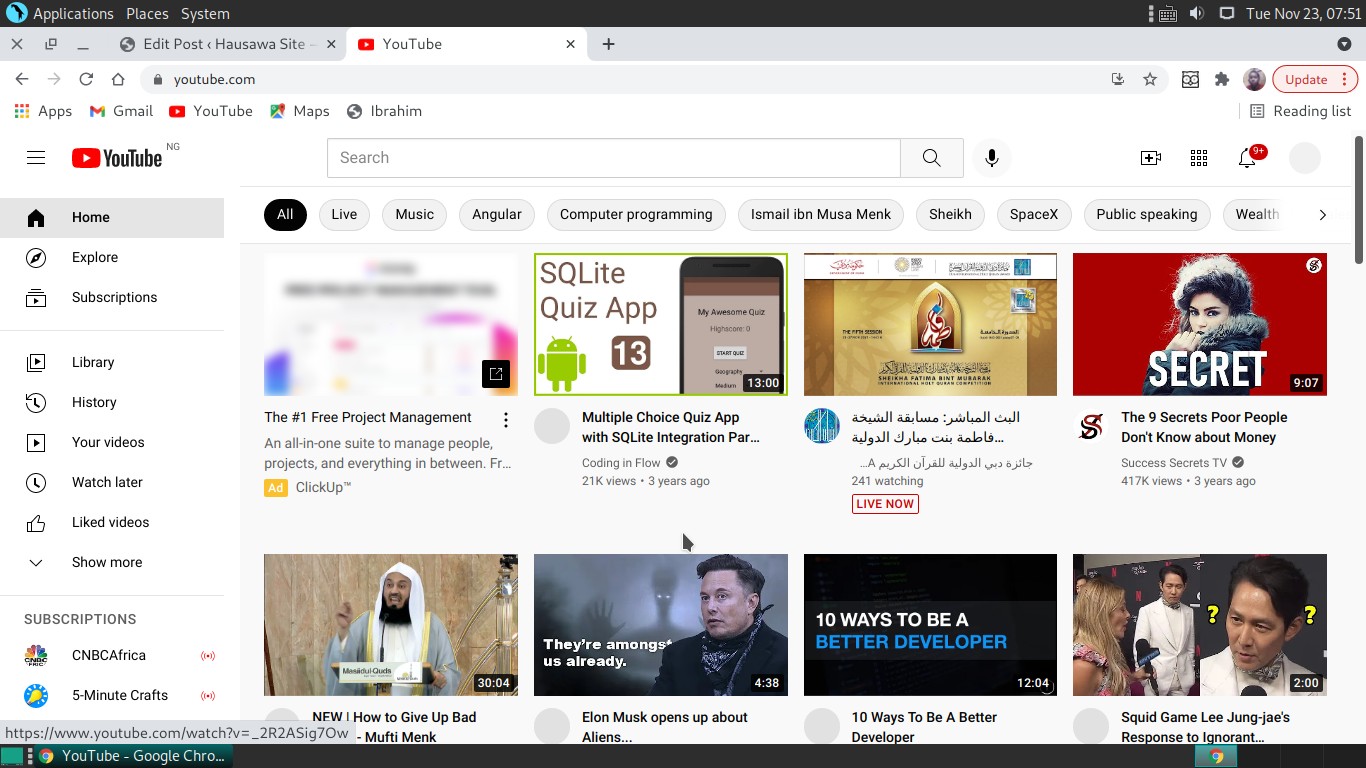
Task: Open Your videos in sidebar
Action: click(112, 442)
